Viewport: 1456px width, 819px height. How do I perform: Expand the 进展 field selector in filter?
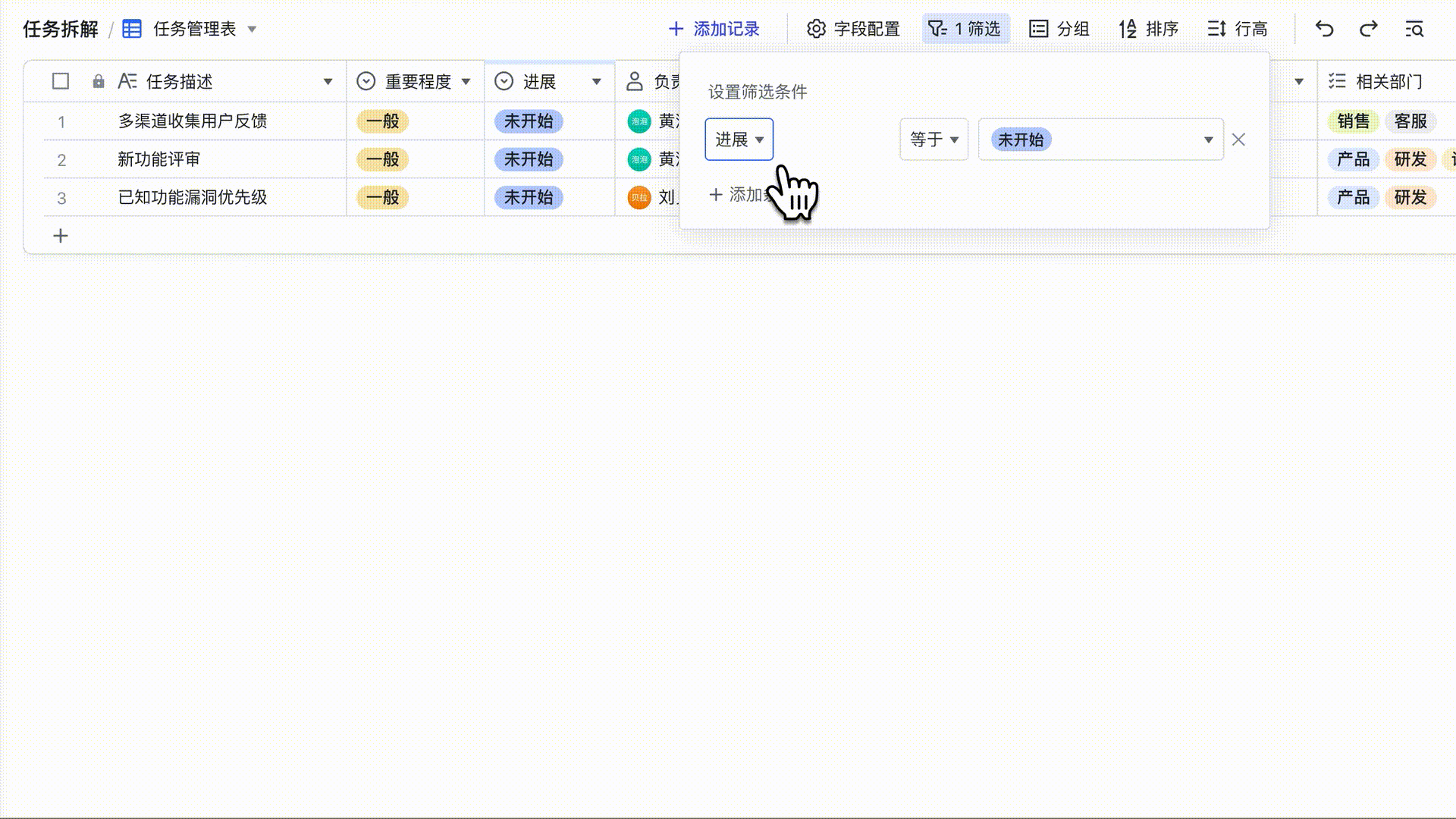(739, 140)
